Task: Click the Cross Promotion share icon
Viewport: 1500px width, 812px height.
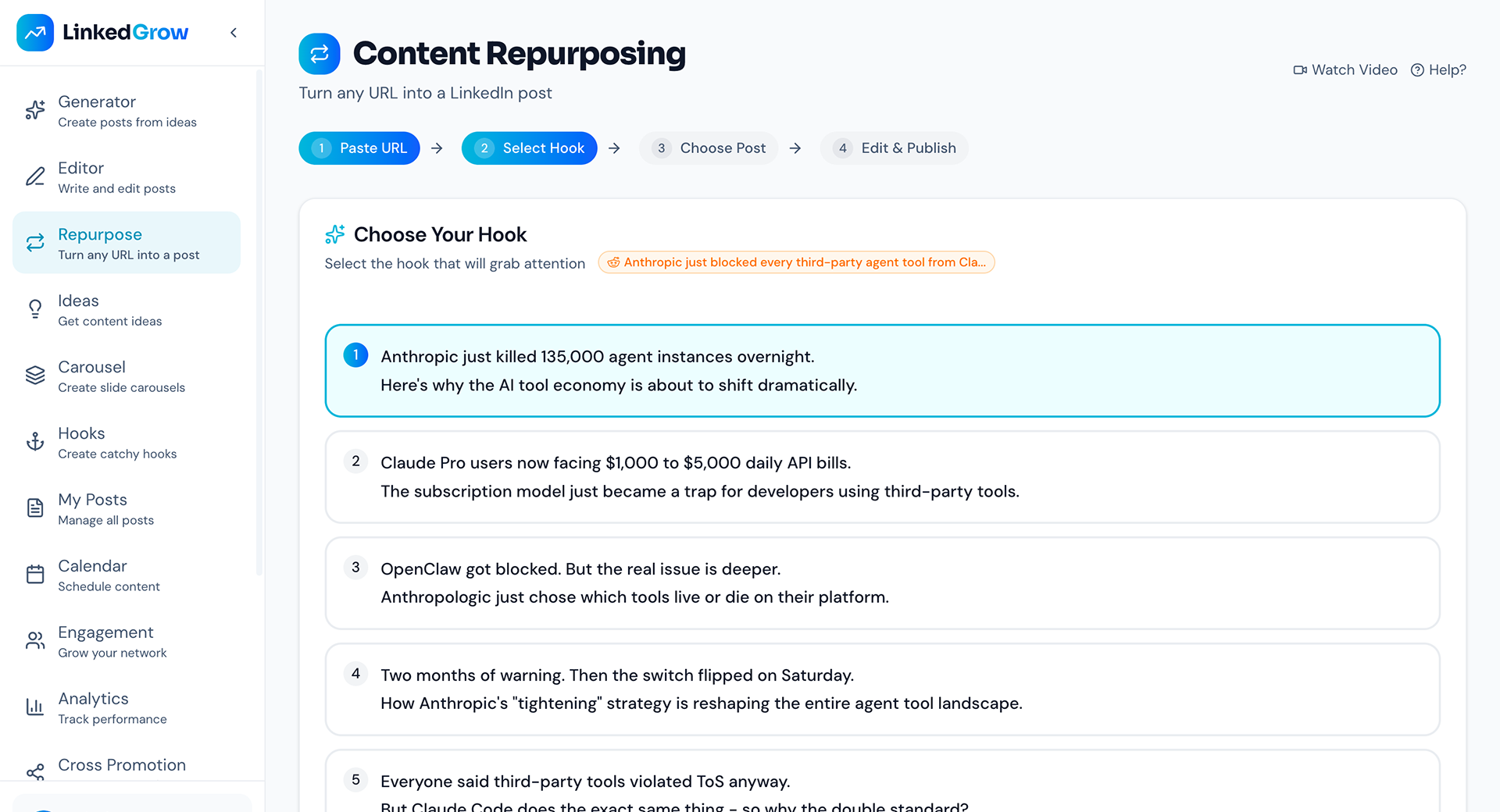Action: [35, 772]
